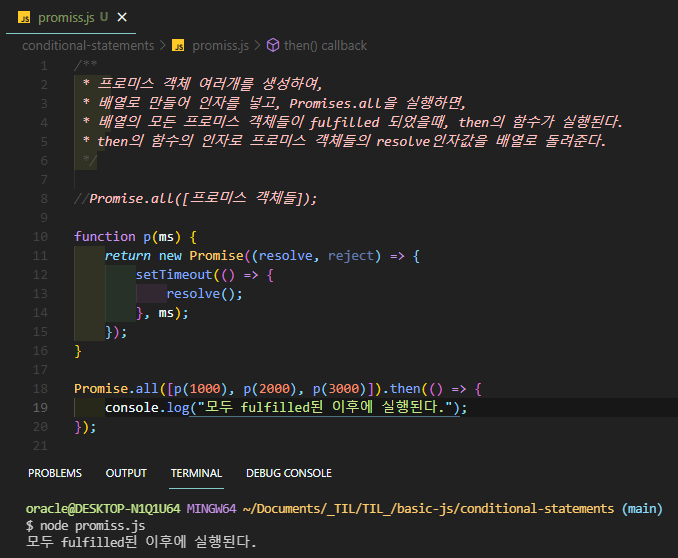Select the TERMINAL panel tab

196,473
